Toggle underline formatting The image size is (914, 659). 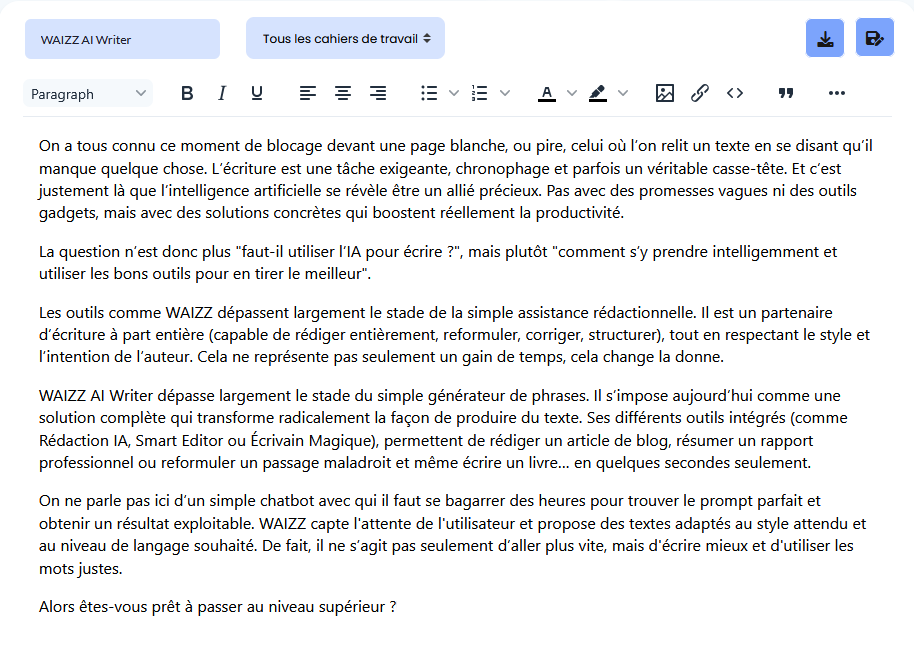tap(256, 93)
